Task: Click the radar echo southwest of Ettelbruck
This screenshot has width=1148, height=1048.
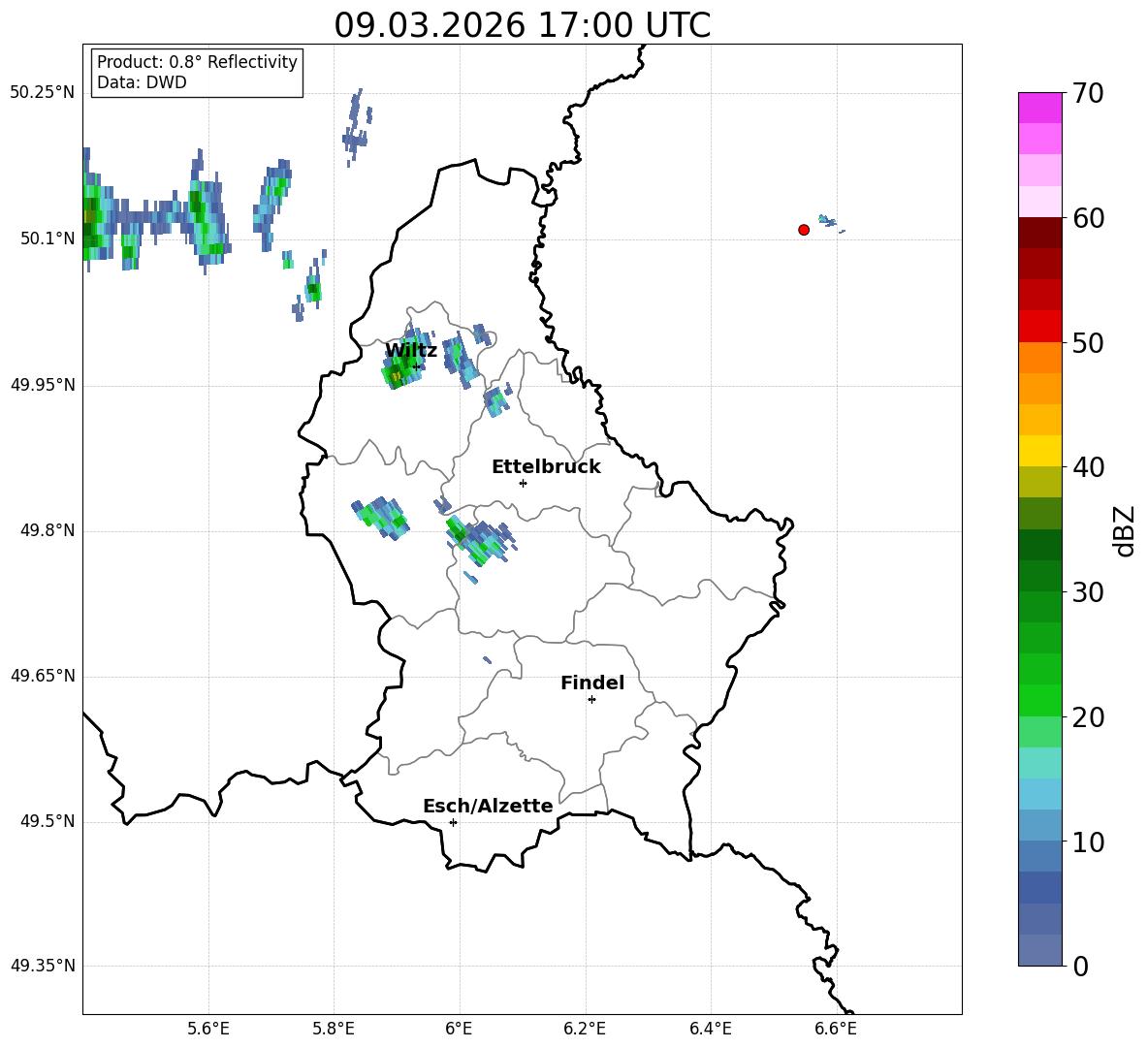Action: click(477, 541)
